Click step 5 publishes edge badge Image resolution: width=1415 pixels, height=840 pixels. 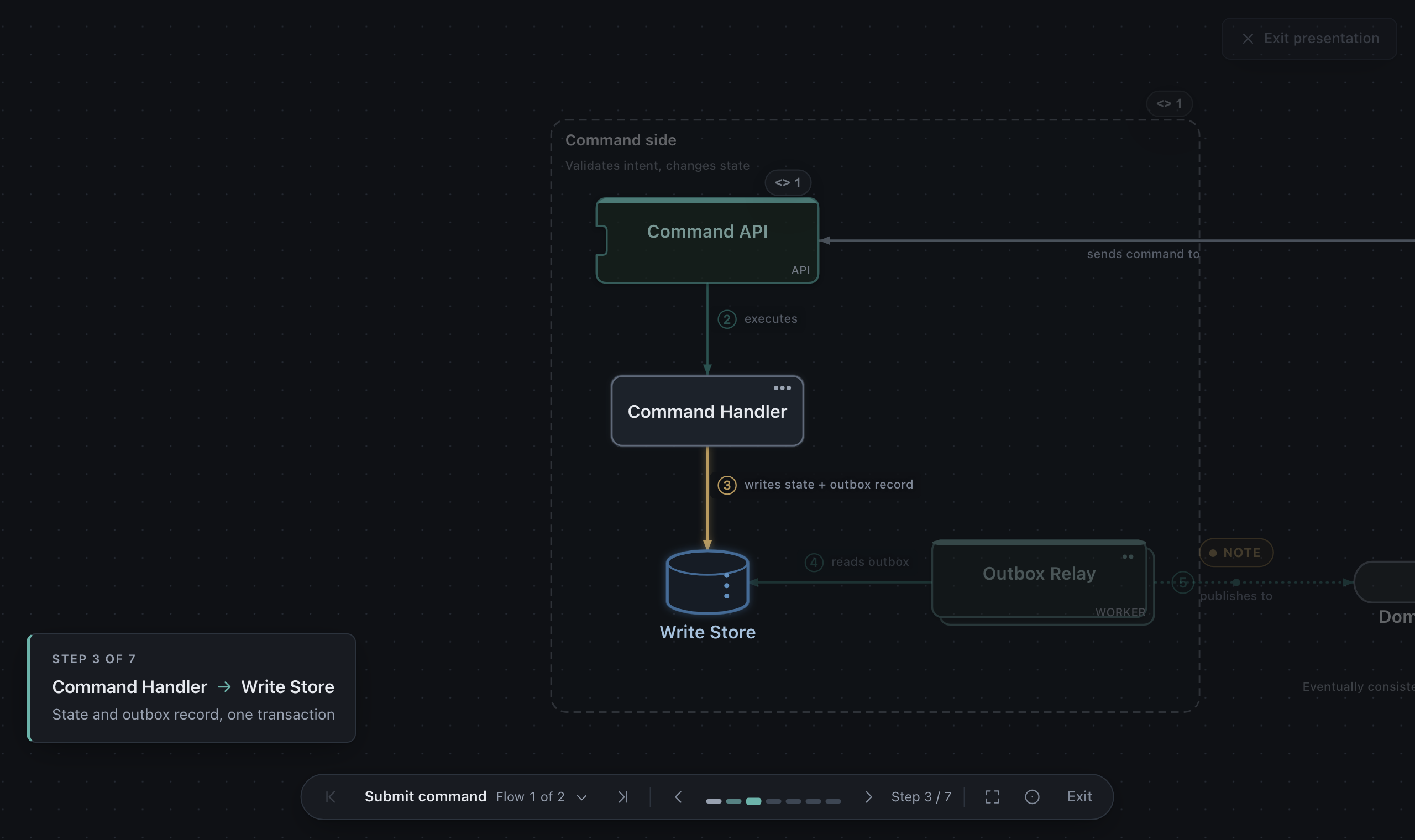click(1182, 582)
